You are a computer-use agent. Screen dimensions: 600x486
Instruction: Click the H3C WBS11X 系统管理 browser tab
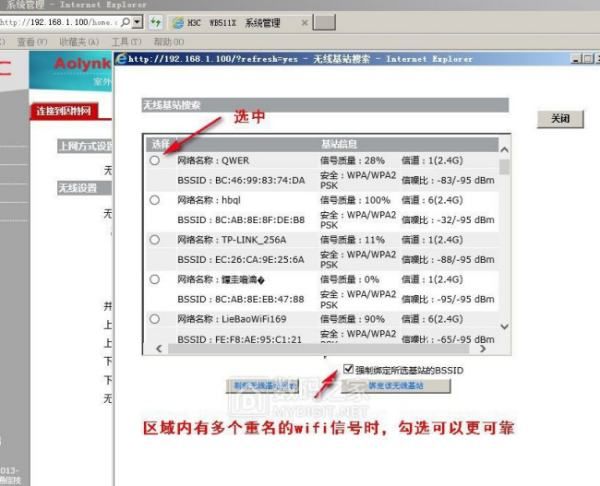coord(225,21)
